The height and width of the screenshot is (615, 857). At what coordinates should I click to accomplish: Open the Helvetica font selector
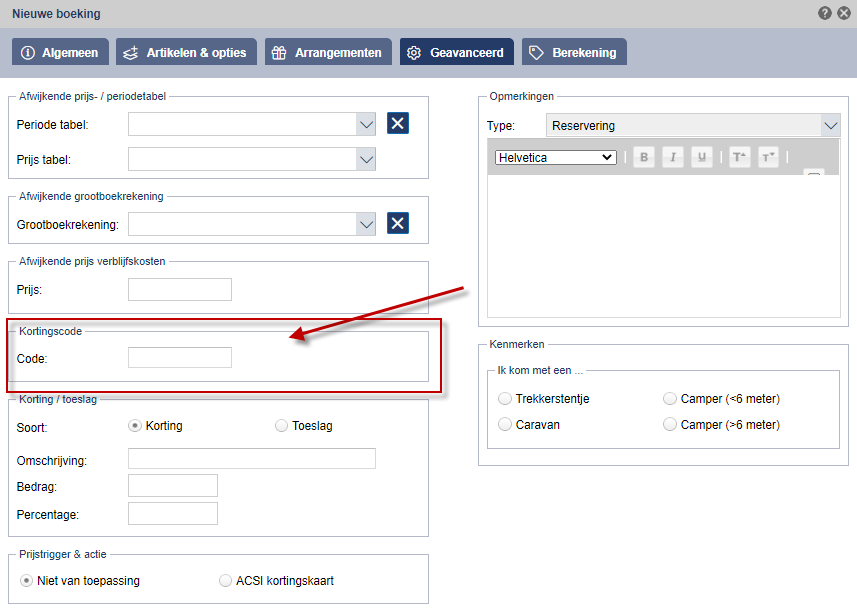point(556,157)
